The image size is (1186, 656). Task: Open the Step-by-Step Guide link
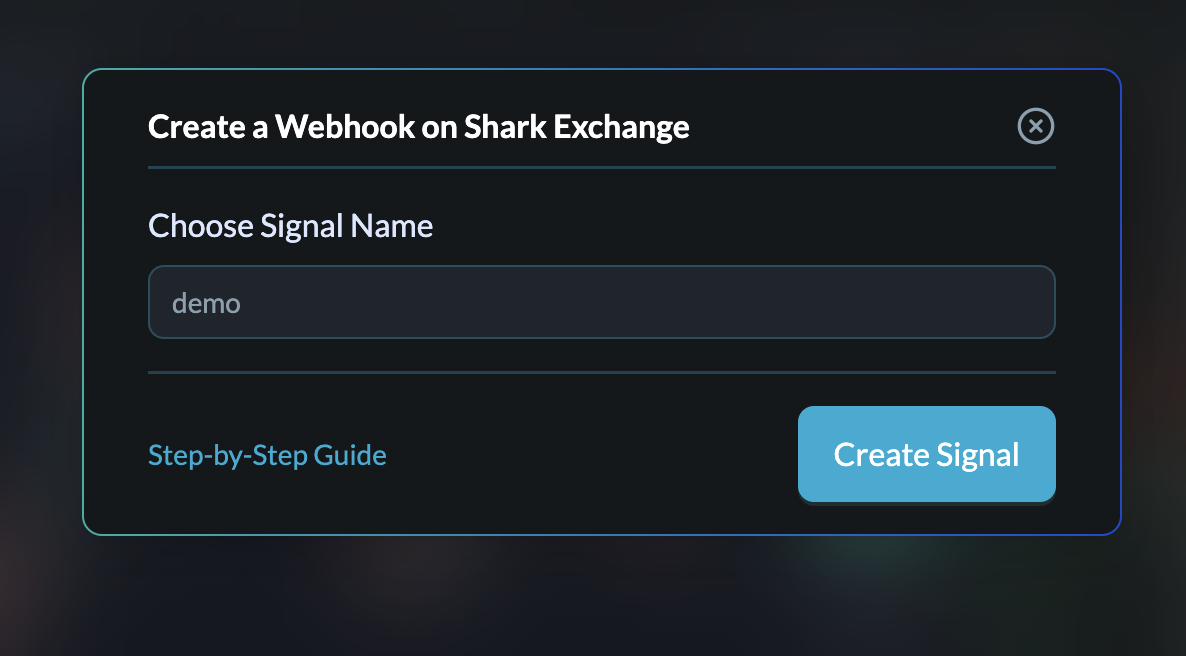click(267, 456)
